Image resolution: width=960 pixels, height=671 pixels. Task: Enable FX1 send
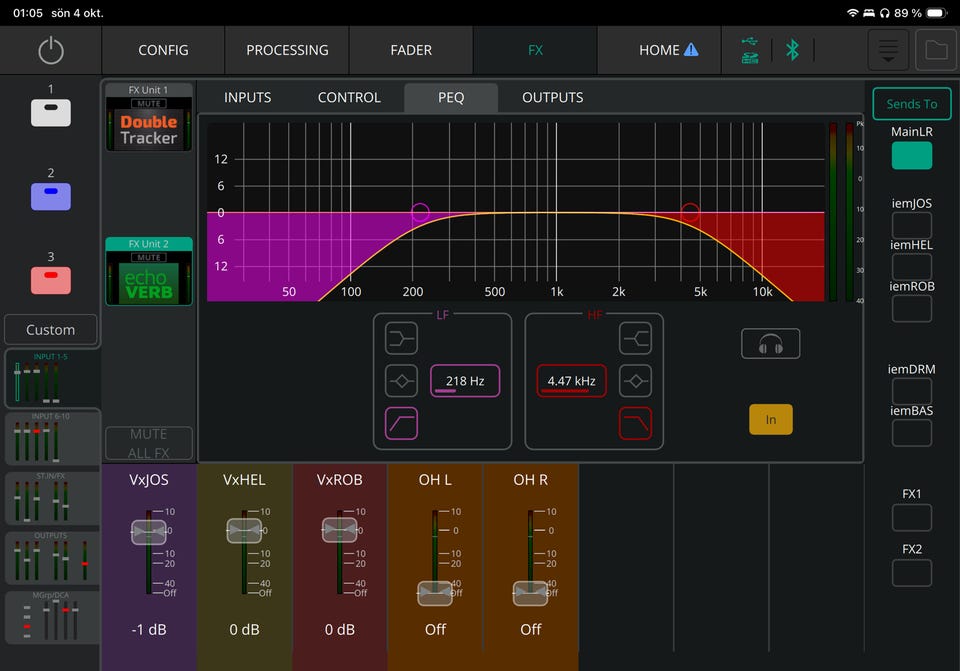point(912,517)
